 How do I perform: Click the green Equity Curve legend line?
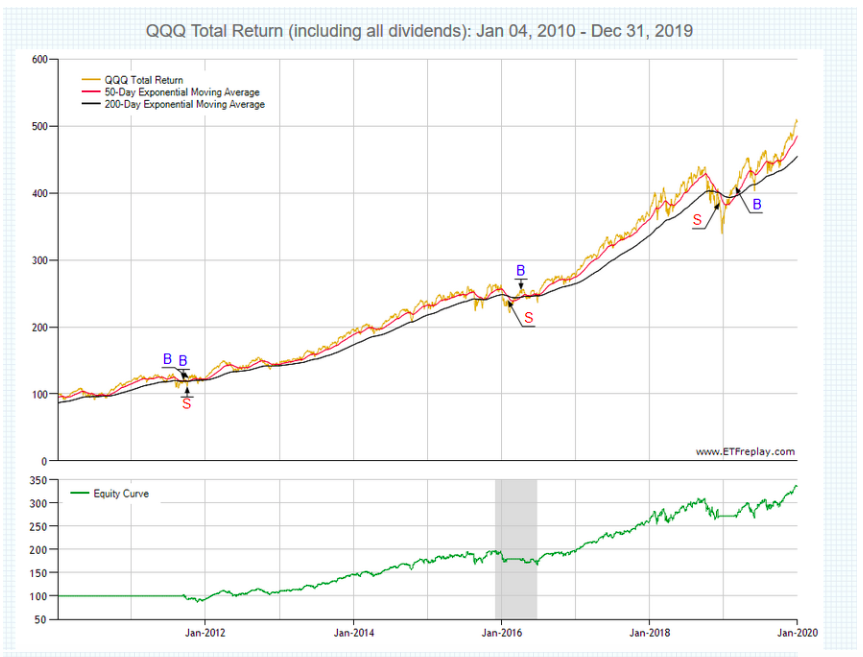point(80,493)
